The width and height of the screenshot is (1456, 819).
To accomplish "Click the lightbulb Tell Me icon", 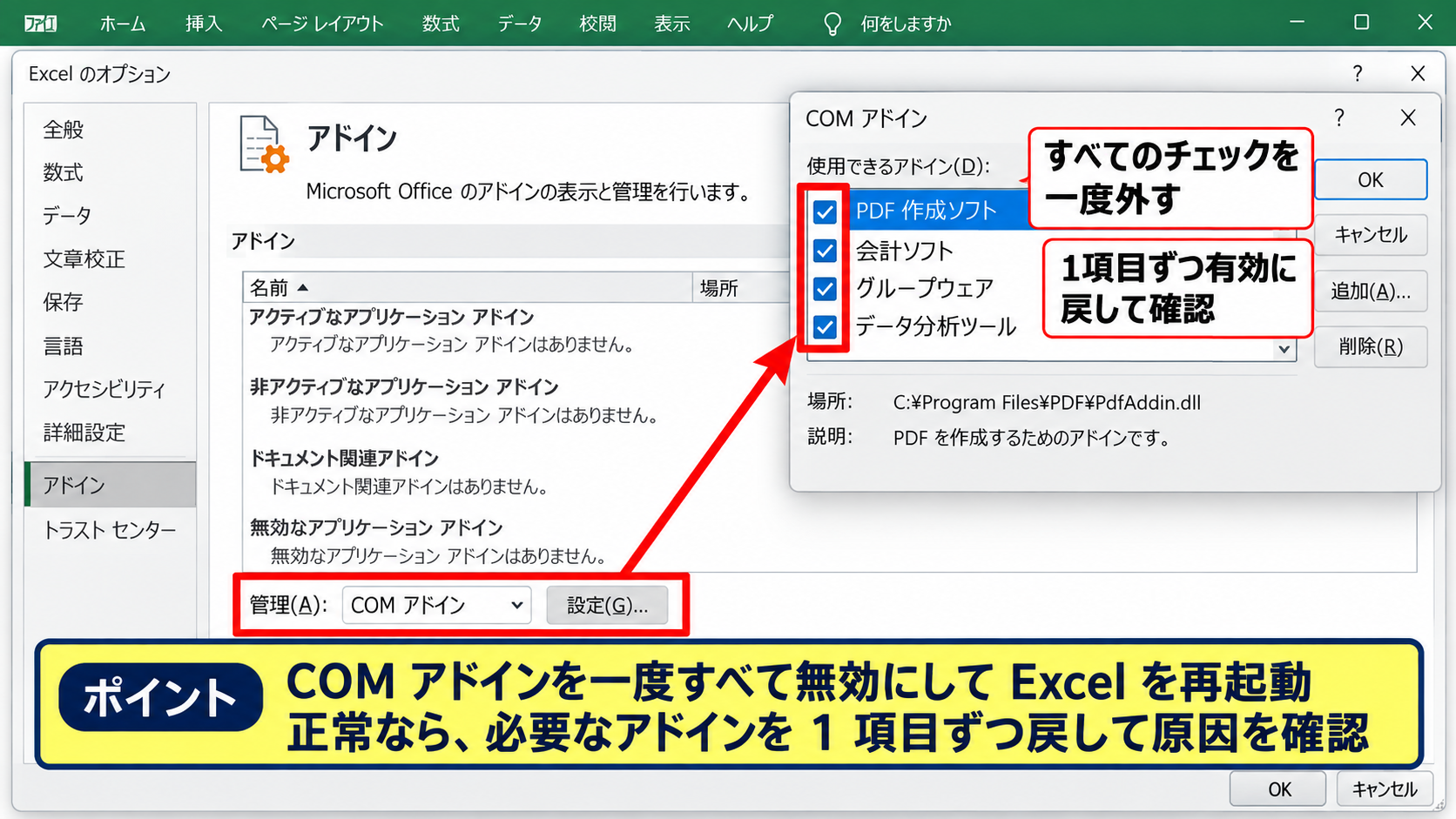I will coord(832,23).
